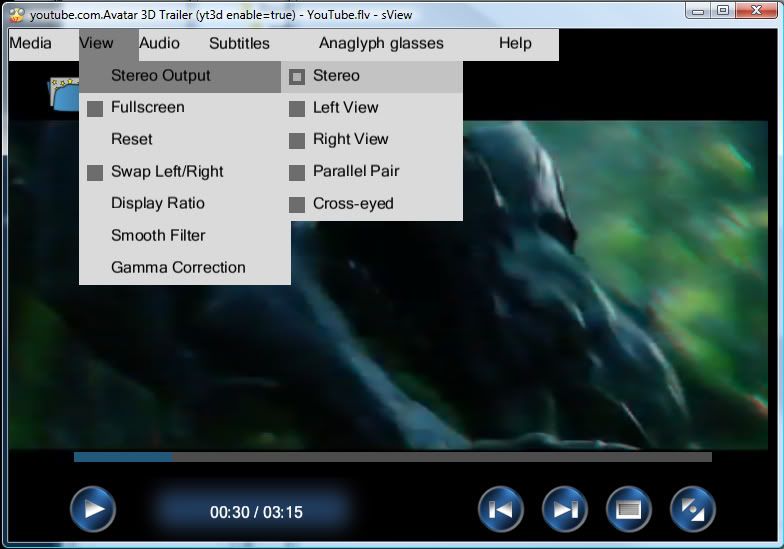Expand the Gamma Correction submenu
Image resolution: width=784 pixels, height=549 pixels.
click(x=185, y=268)
